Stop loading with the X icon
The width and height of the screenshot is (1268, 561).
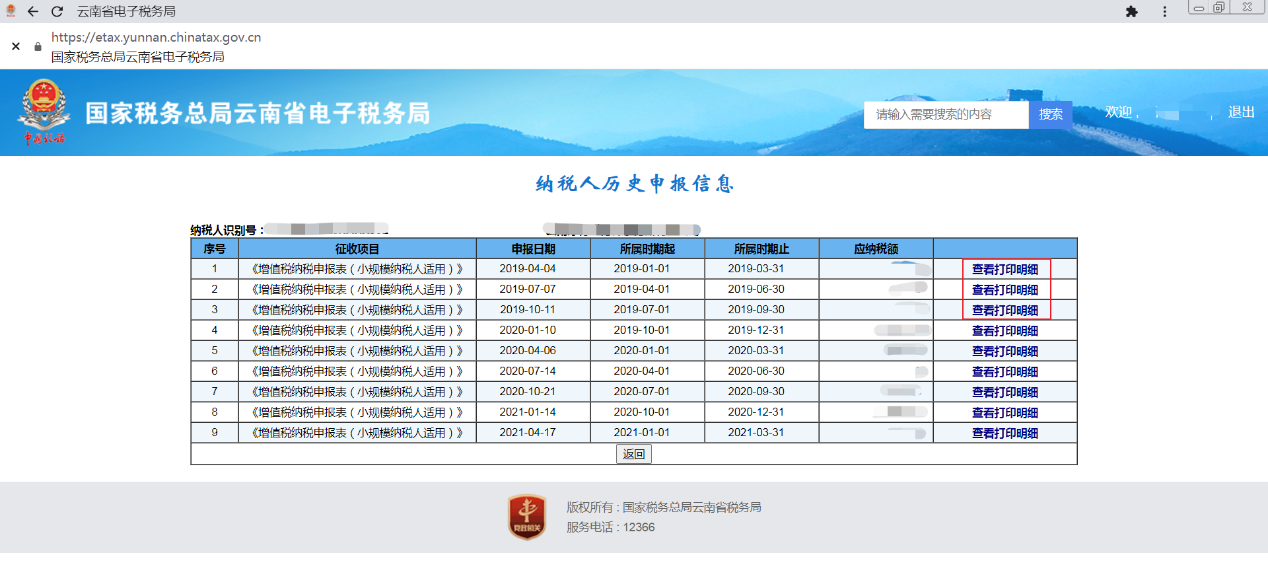click(x=15, y=46)
